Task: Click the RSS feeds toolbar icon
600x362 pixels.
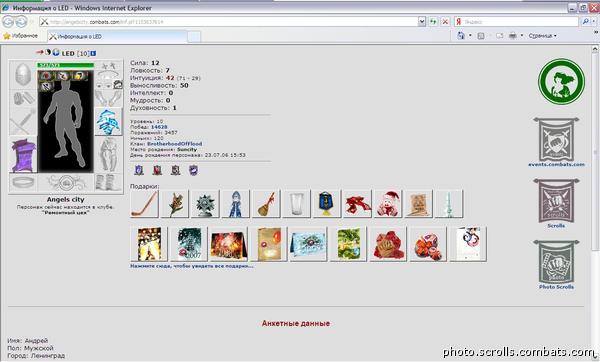Action: point(481,36)
